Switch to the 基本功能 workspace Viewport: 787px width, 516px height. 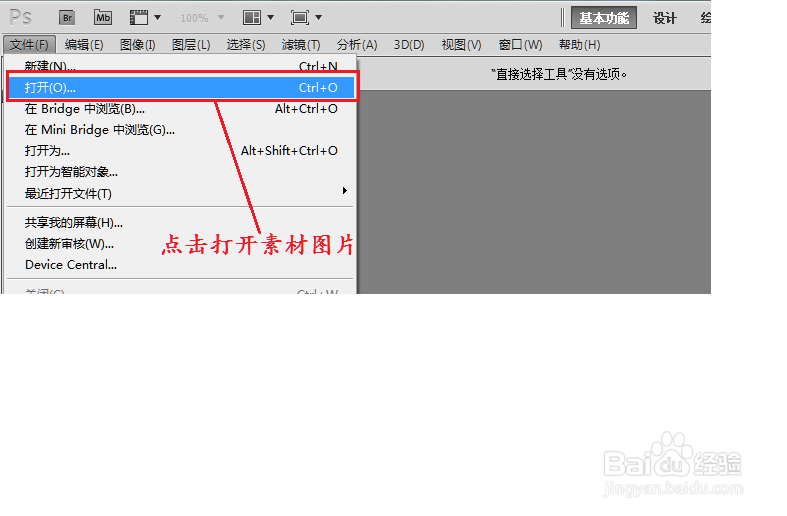coord(604,18)
